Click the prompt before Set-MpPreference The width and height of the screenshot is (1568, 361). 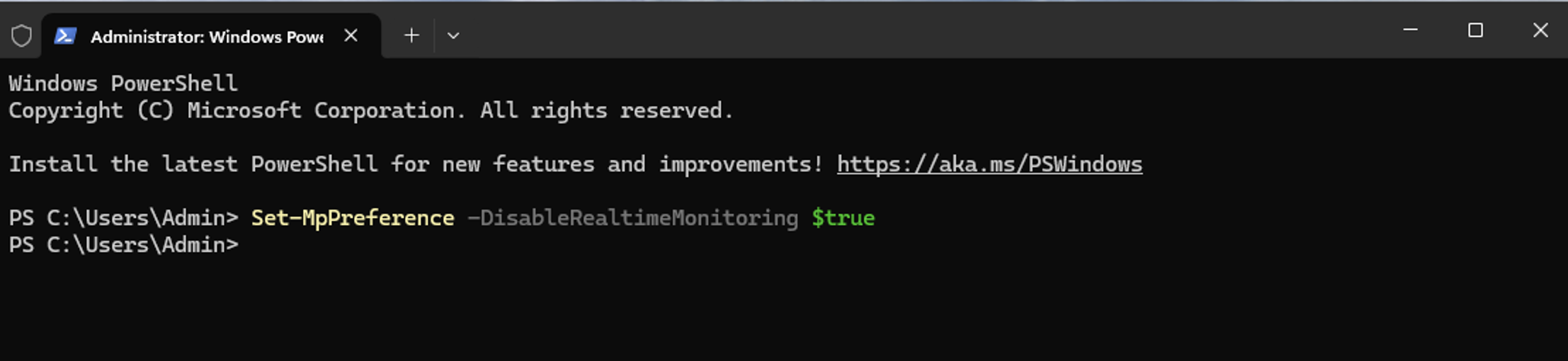123,218
